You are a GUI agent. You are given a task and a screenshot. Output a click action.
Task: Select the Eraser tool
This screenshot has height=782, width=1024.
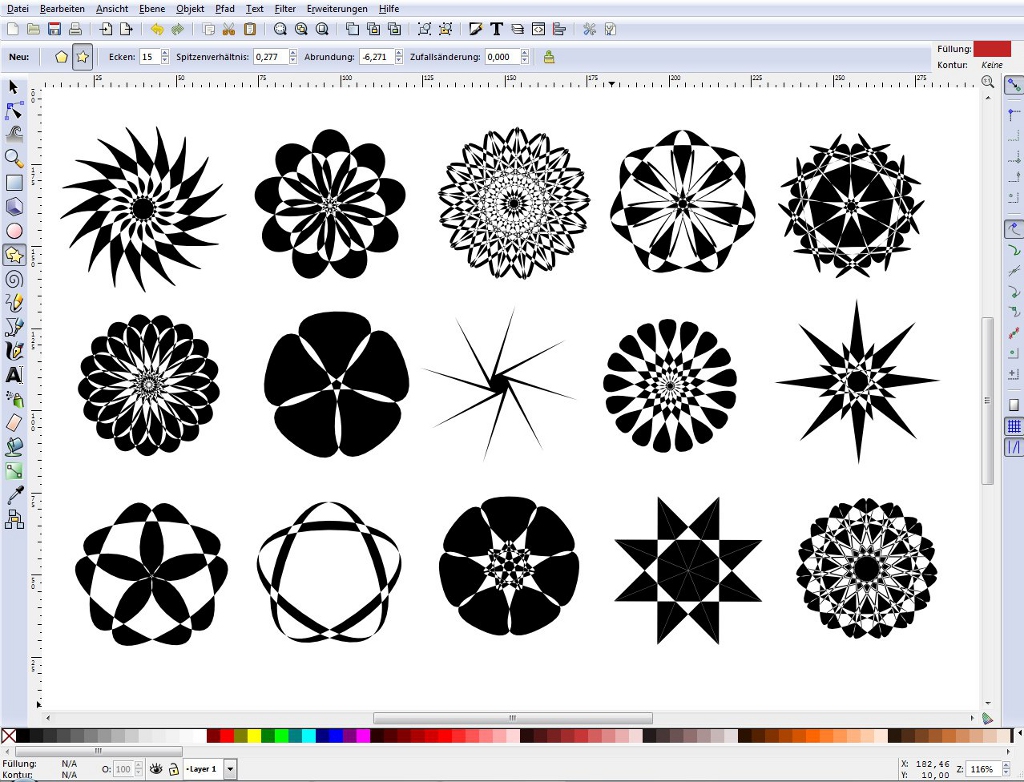(x=14, y=423)
